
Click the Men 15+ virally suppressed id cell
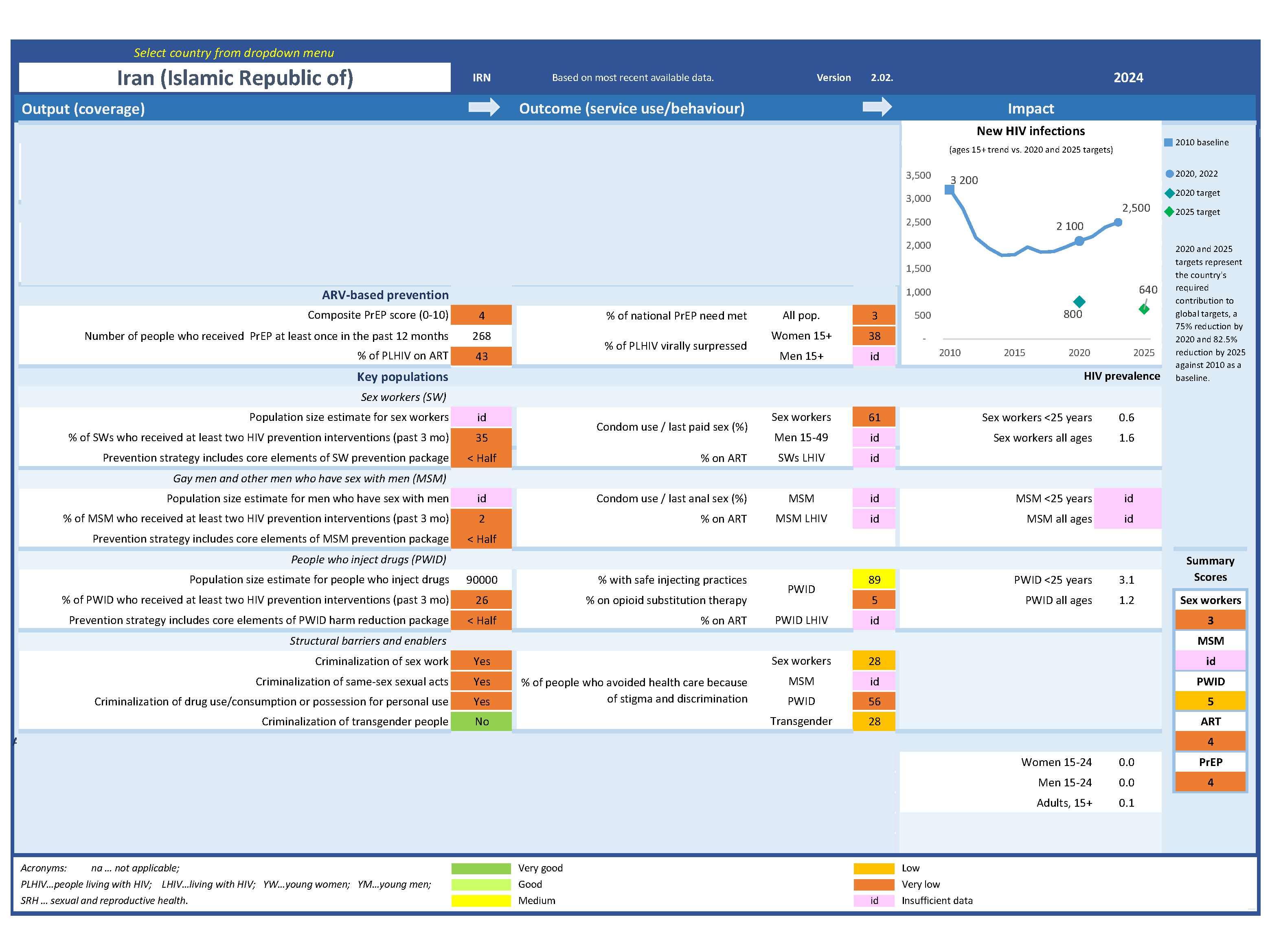874,356
